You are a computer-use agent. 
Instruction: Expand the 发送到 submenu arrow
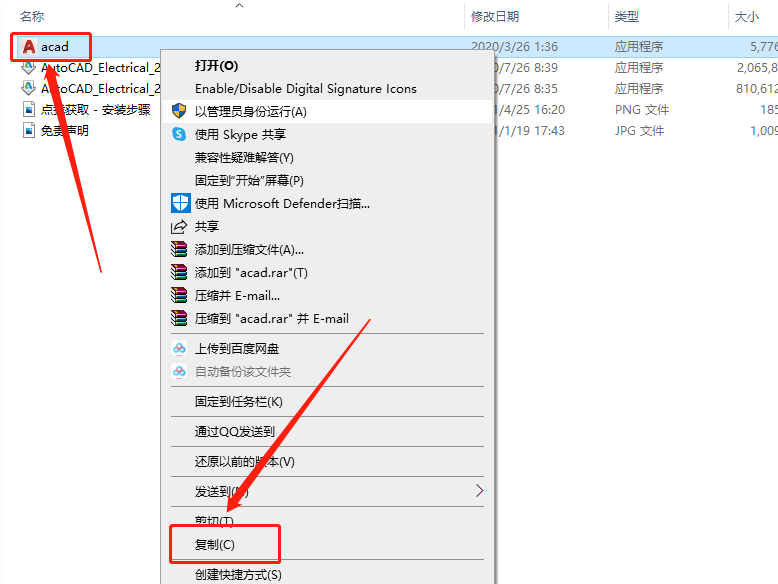point(479,491)
